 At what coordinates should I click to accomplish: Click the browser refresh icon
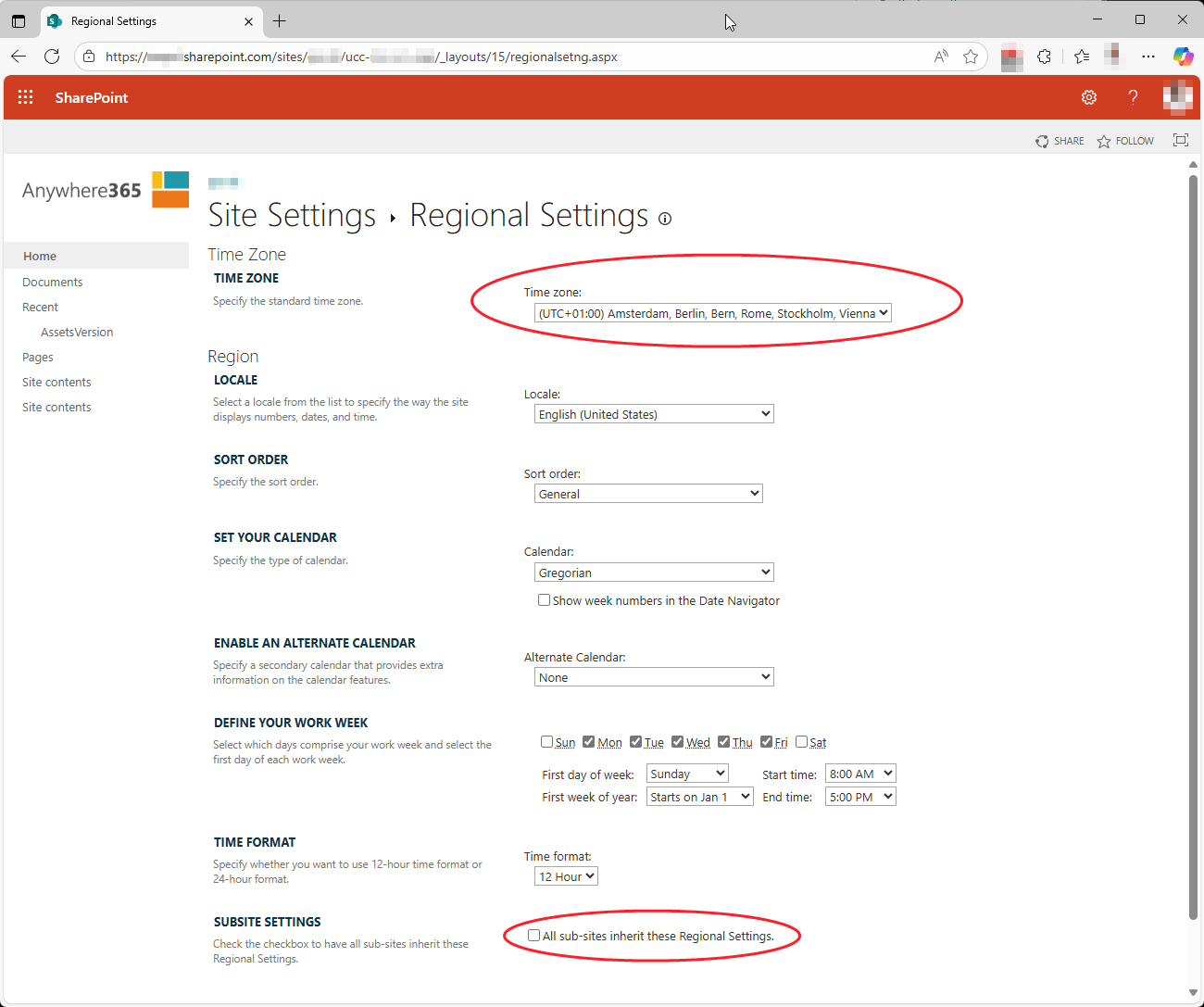(52, 57)
